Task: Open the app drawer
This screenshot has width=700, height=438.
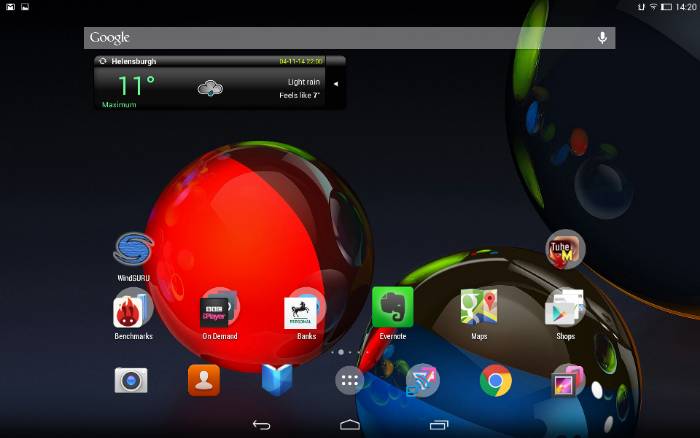Action: tap(350, 380)
